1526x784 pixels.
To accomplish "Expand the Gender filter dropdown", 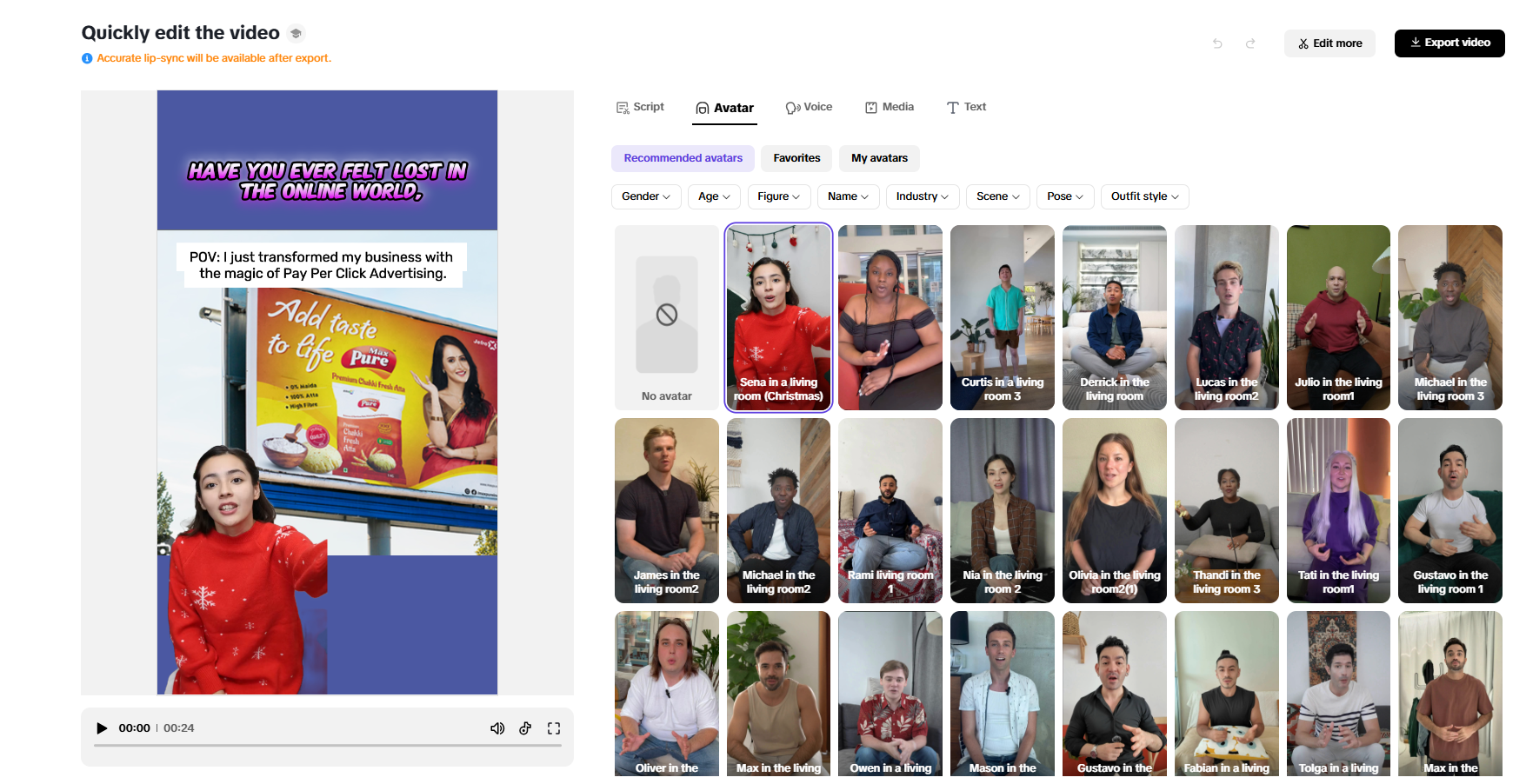I will tap(646, 196).
